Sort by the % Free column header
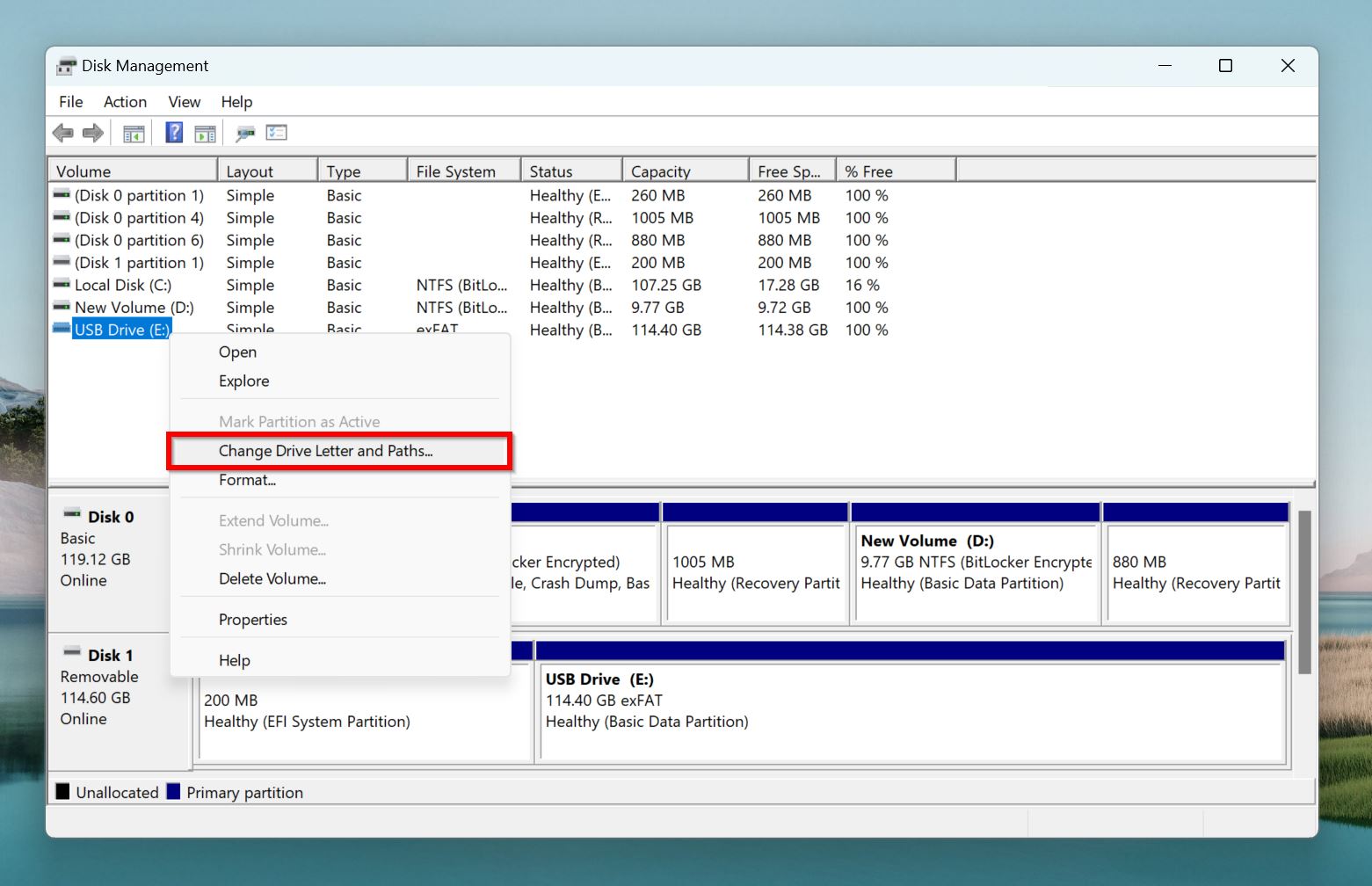 click(897, 171)
